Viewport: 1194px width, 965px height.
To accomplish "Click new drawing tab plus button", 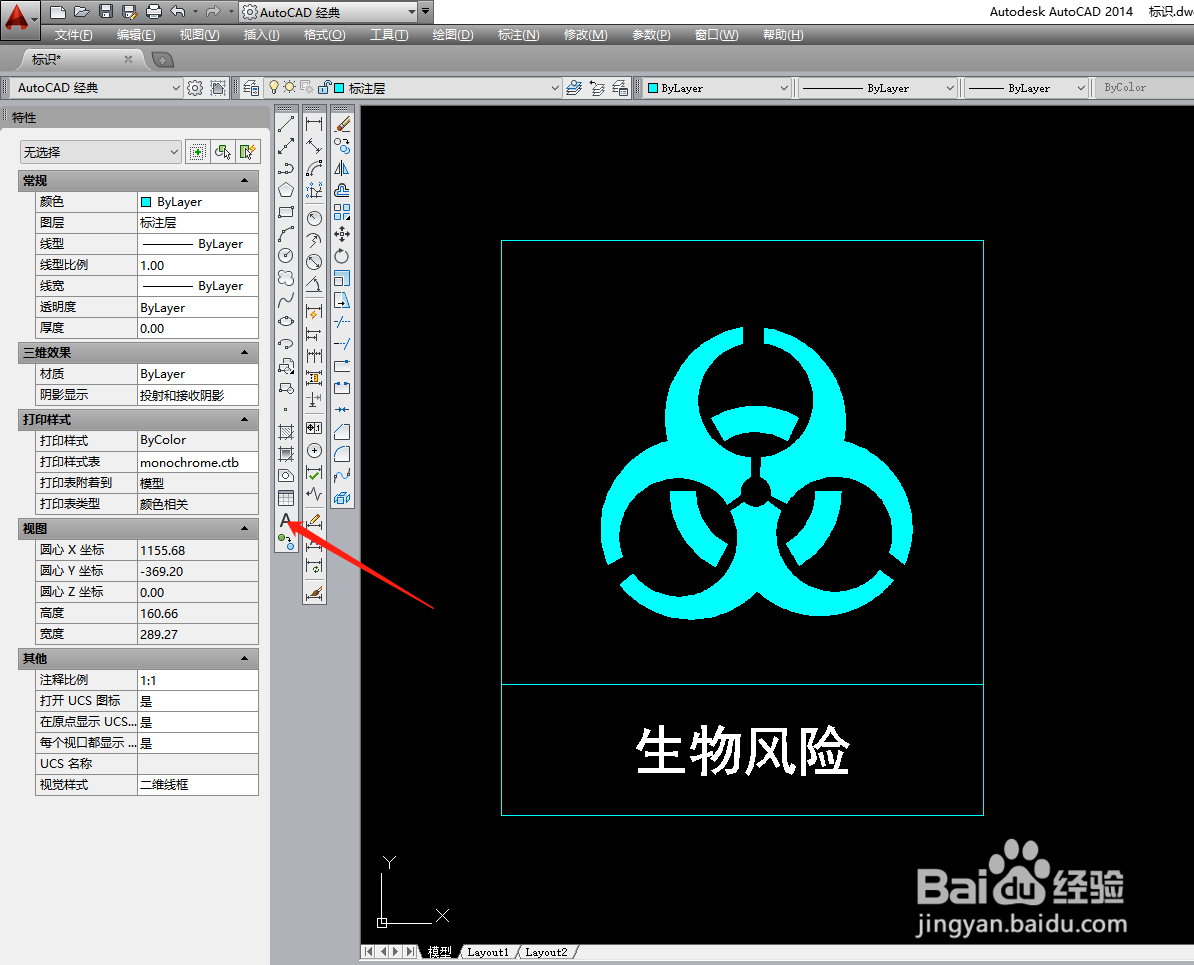I will click(x=162, y=59).
